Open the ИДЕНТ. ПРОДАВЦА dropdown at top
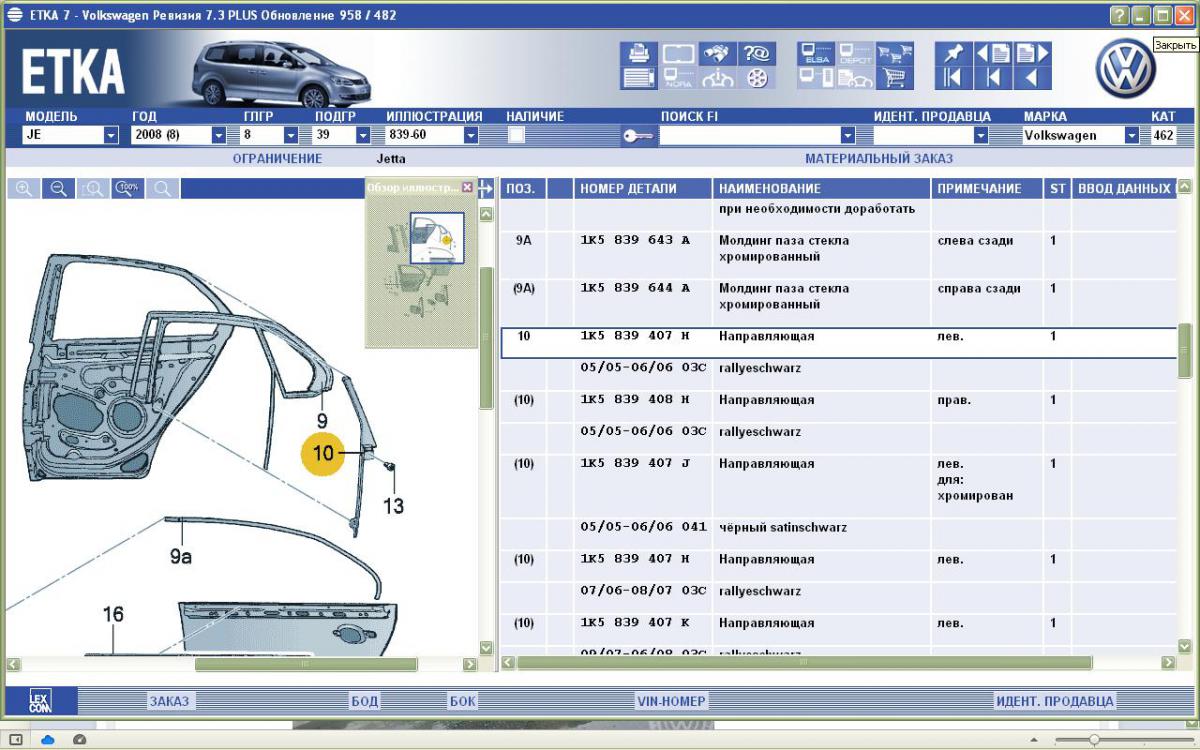 click(981, 135)
